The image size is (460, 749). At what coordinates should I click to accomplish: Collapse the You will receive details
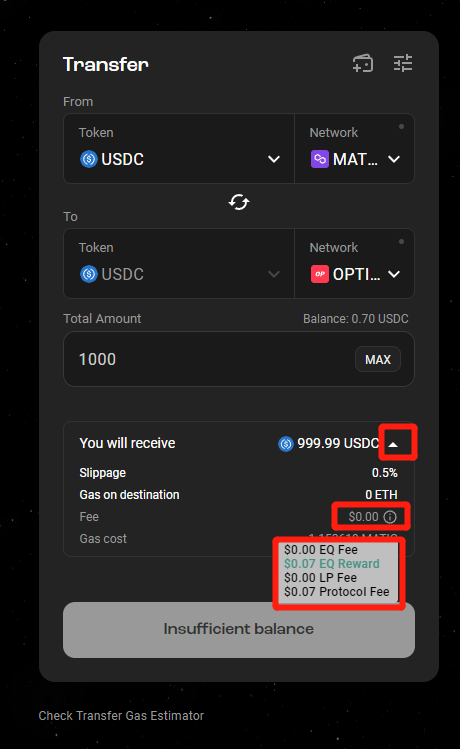[x=393, y=444]
